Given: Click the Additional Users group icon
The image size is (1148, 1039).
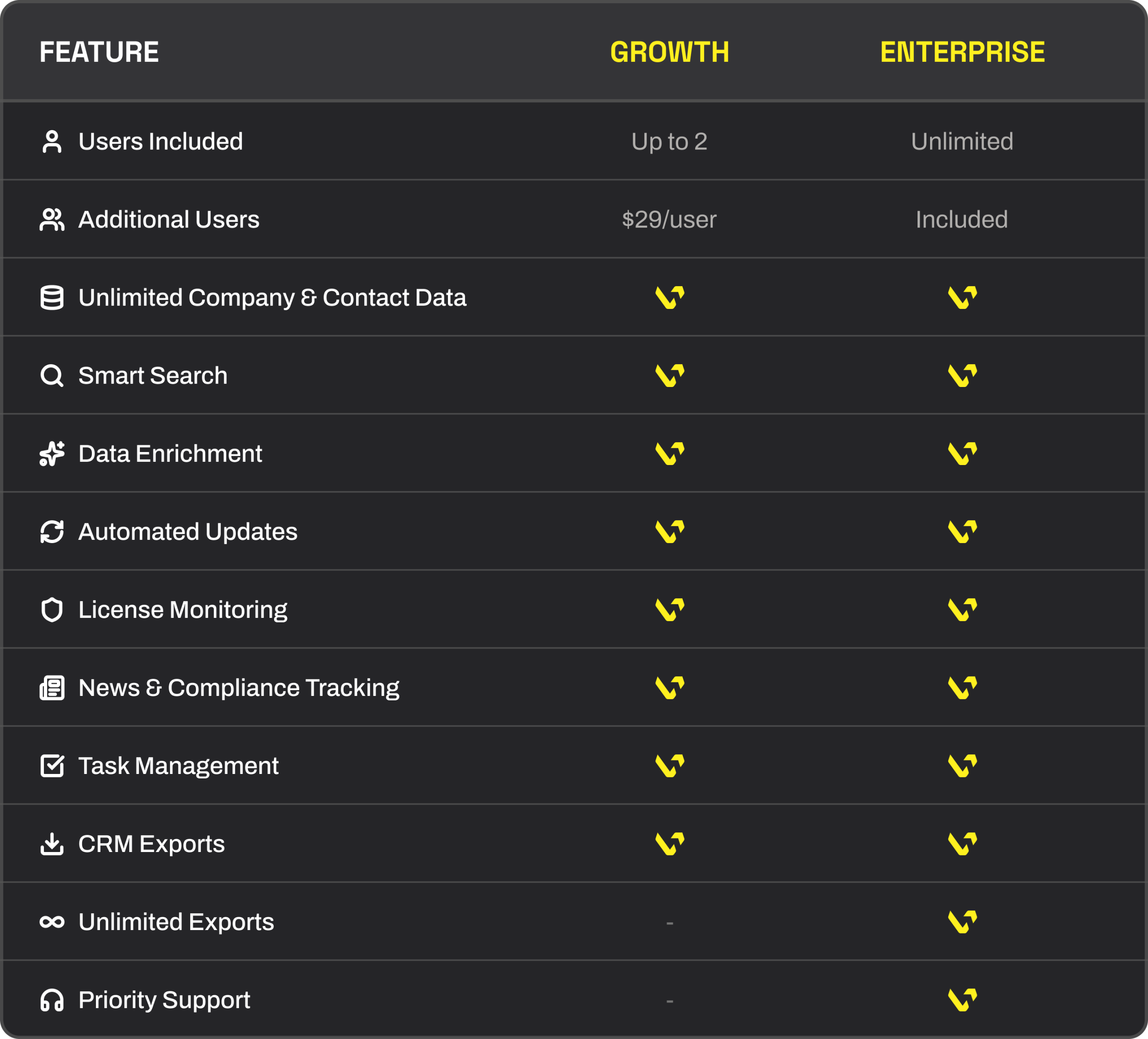Looking at the screenshot, I should (52, 220).
